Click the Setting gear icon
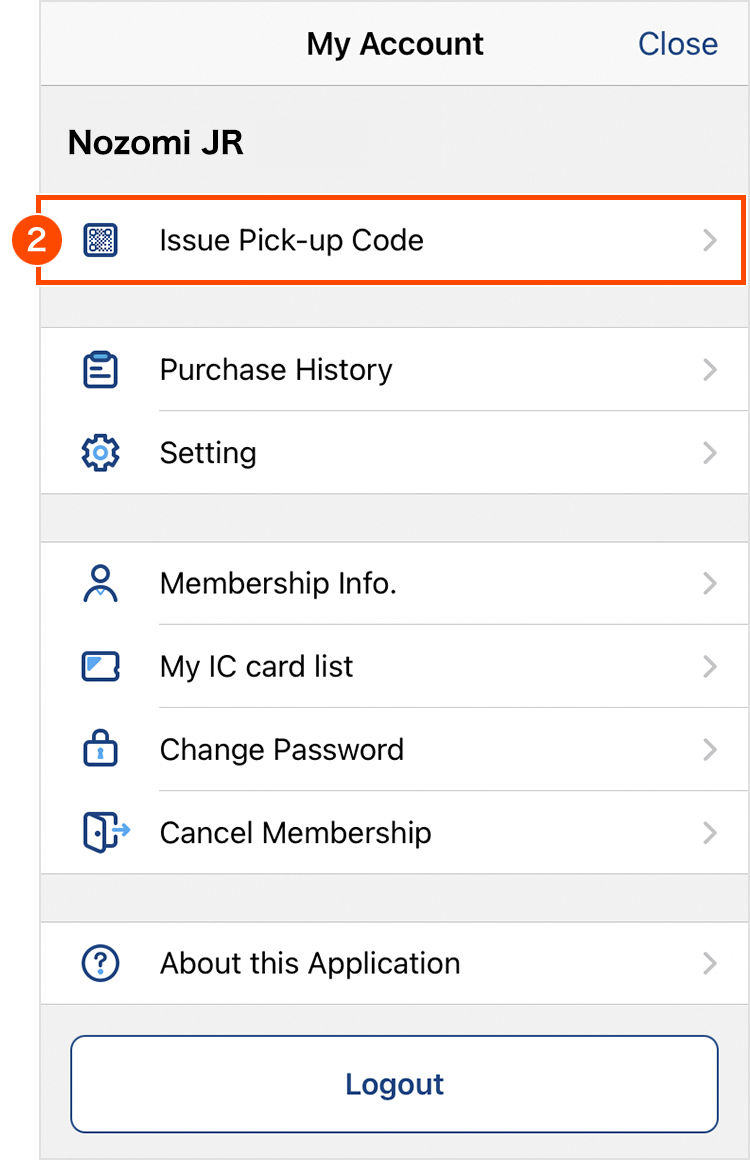This screenshot has height=1160, width=750. click(x=100, y=453)
